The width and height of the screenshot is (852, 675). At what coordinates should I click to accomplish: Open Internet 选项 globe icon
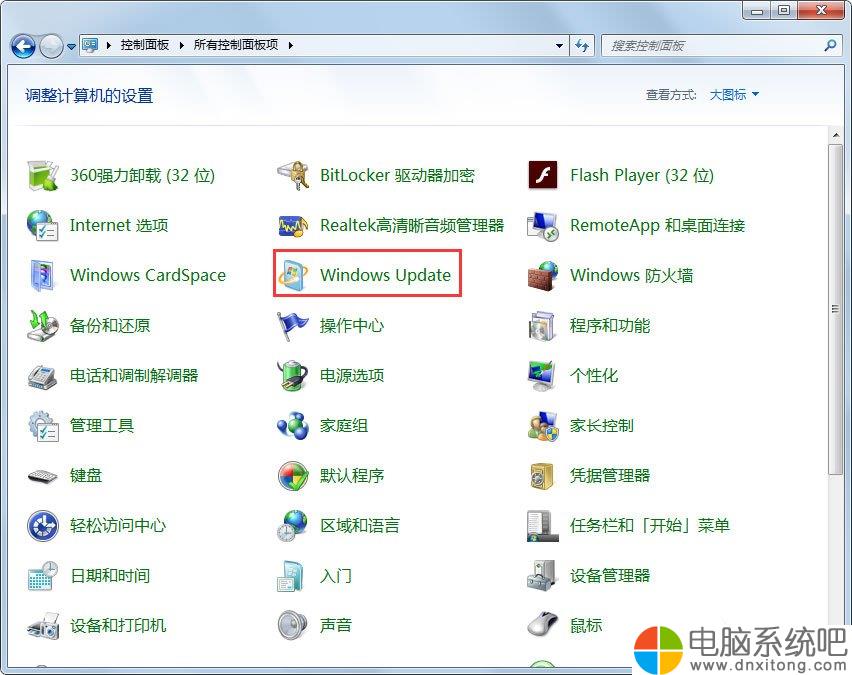click(x=42, y=226)
